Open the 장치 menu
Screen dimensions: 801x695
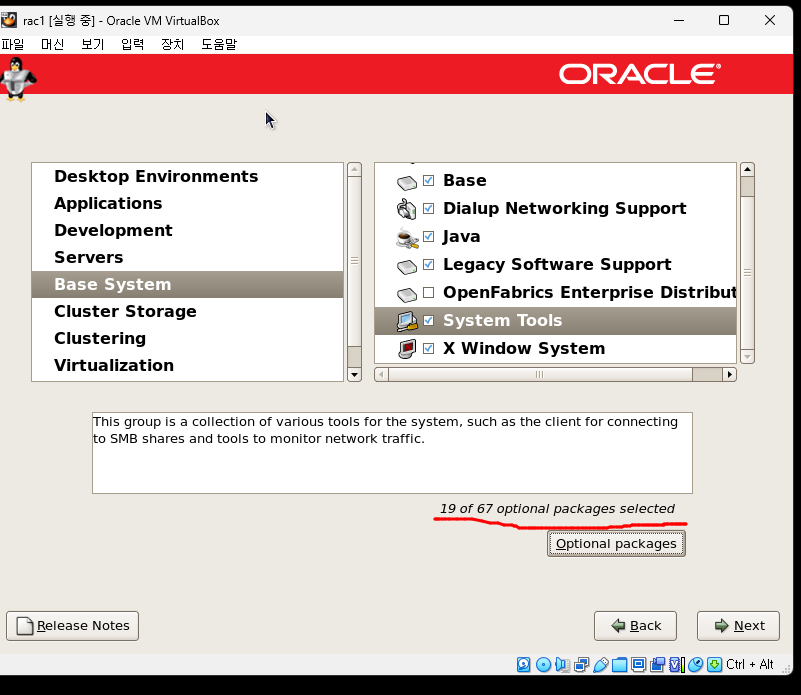[172, 44]
